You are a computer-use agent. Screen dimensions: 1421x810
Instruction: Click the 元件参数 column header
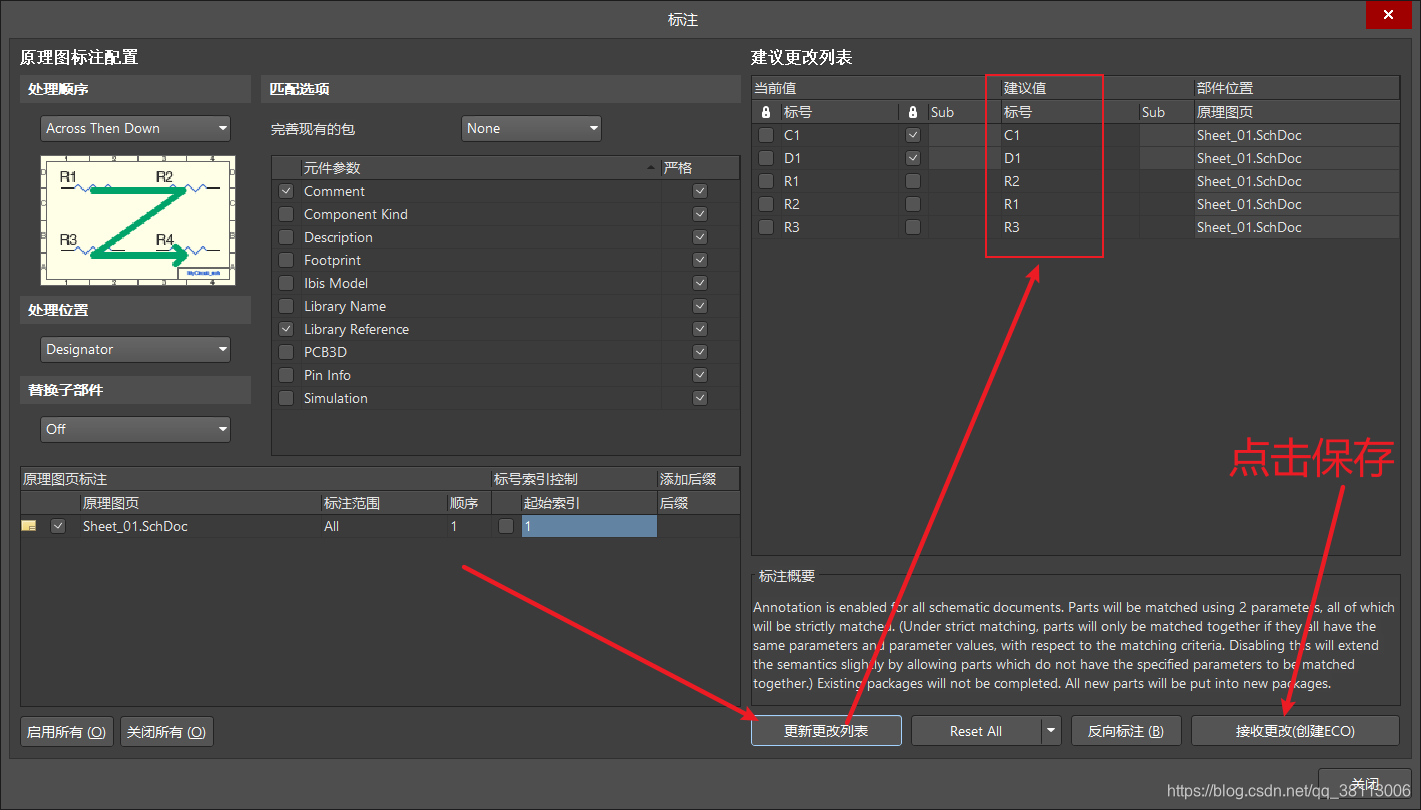pos(481,168)
